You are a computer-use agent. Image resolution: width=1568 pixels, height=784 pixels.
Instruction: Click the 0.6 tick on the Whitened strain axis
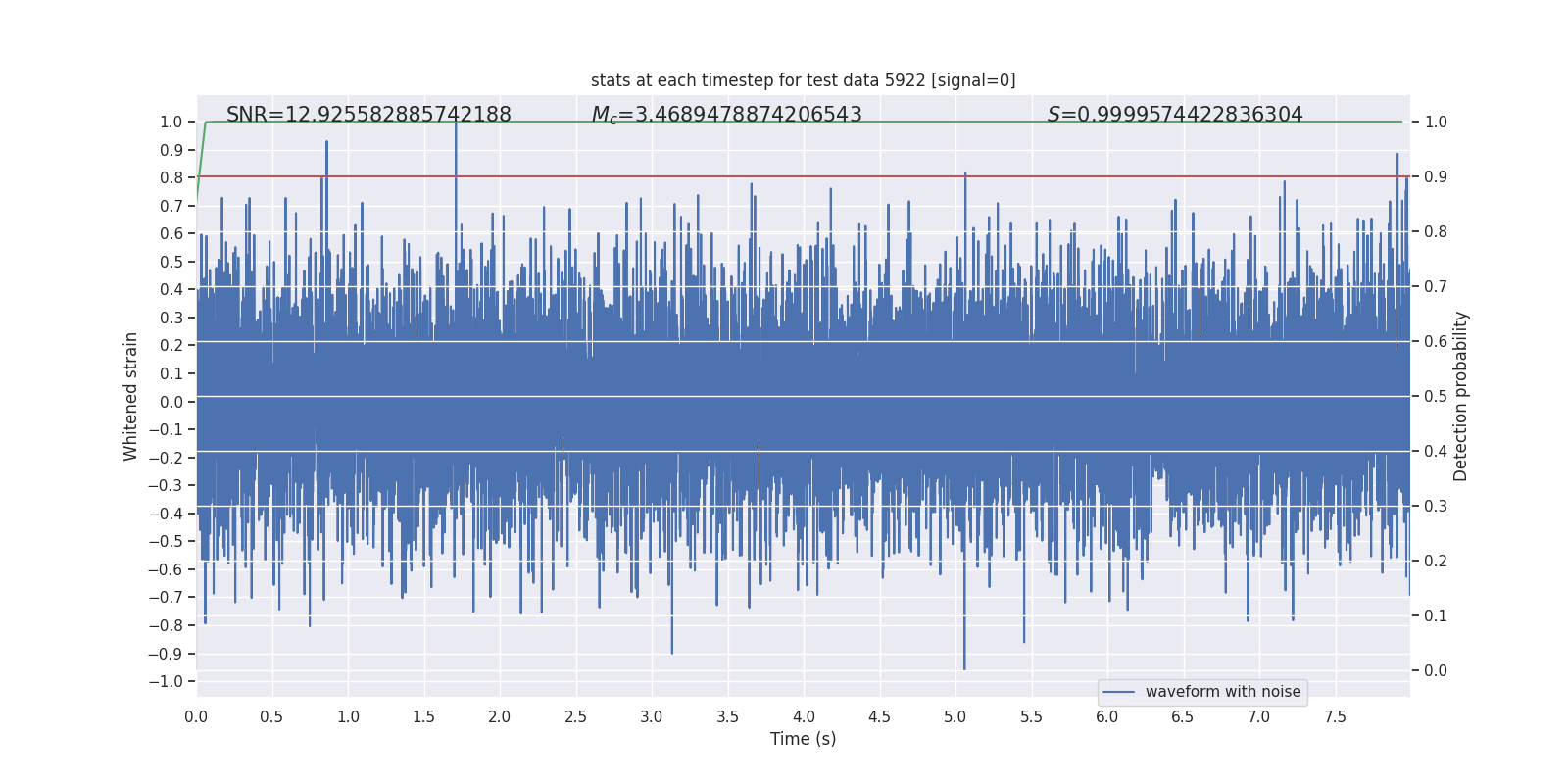[x=171, y=234]
